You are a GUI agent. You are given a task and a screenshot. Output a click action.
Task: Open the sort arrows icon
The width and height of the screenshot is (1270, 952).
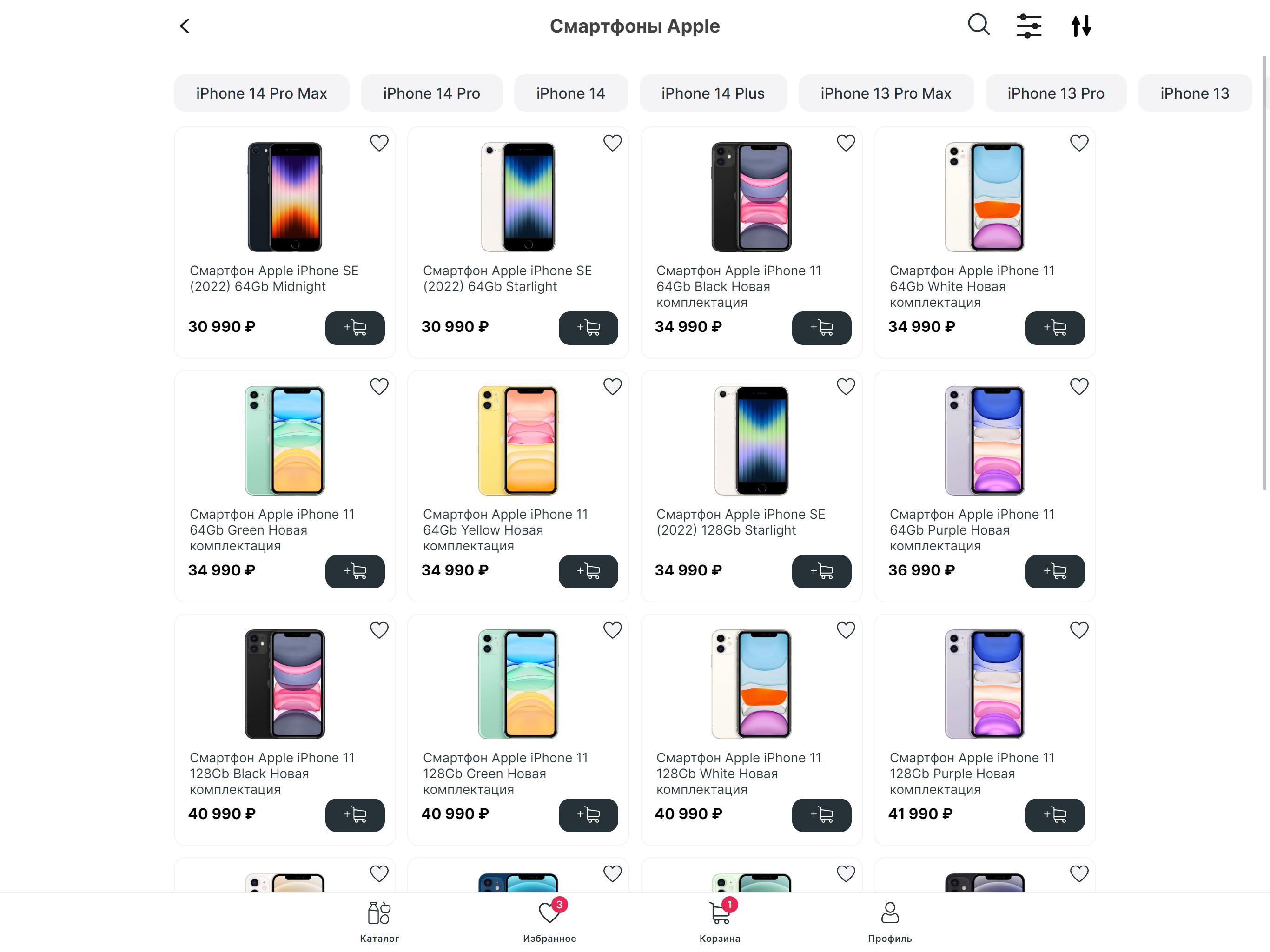coord(1080,26)
